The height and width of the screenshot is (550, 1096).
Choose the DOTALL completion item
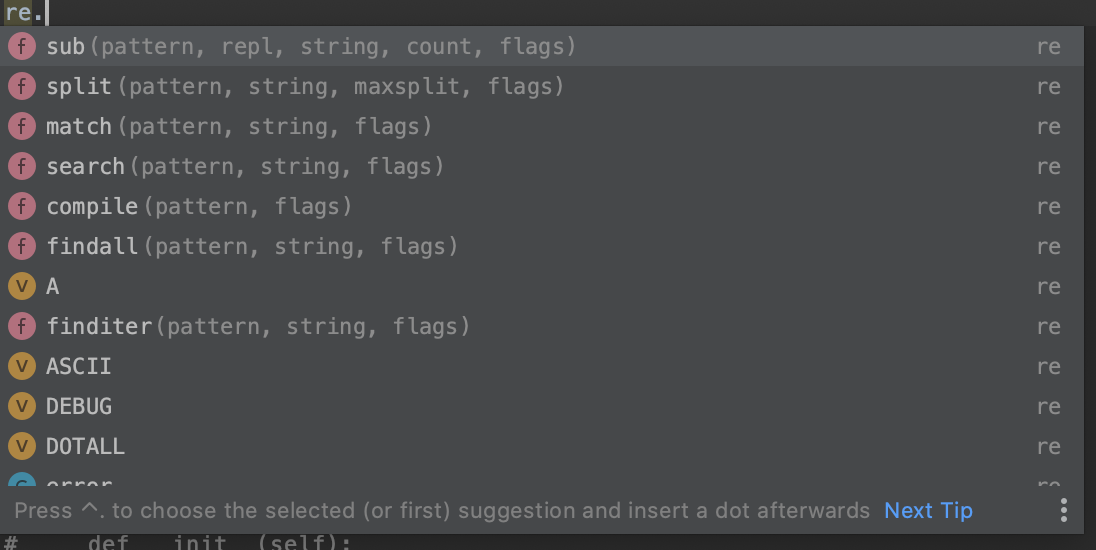point(86,447)
